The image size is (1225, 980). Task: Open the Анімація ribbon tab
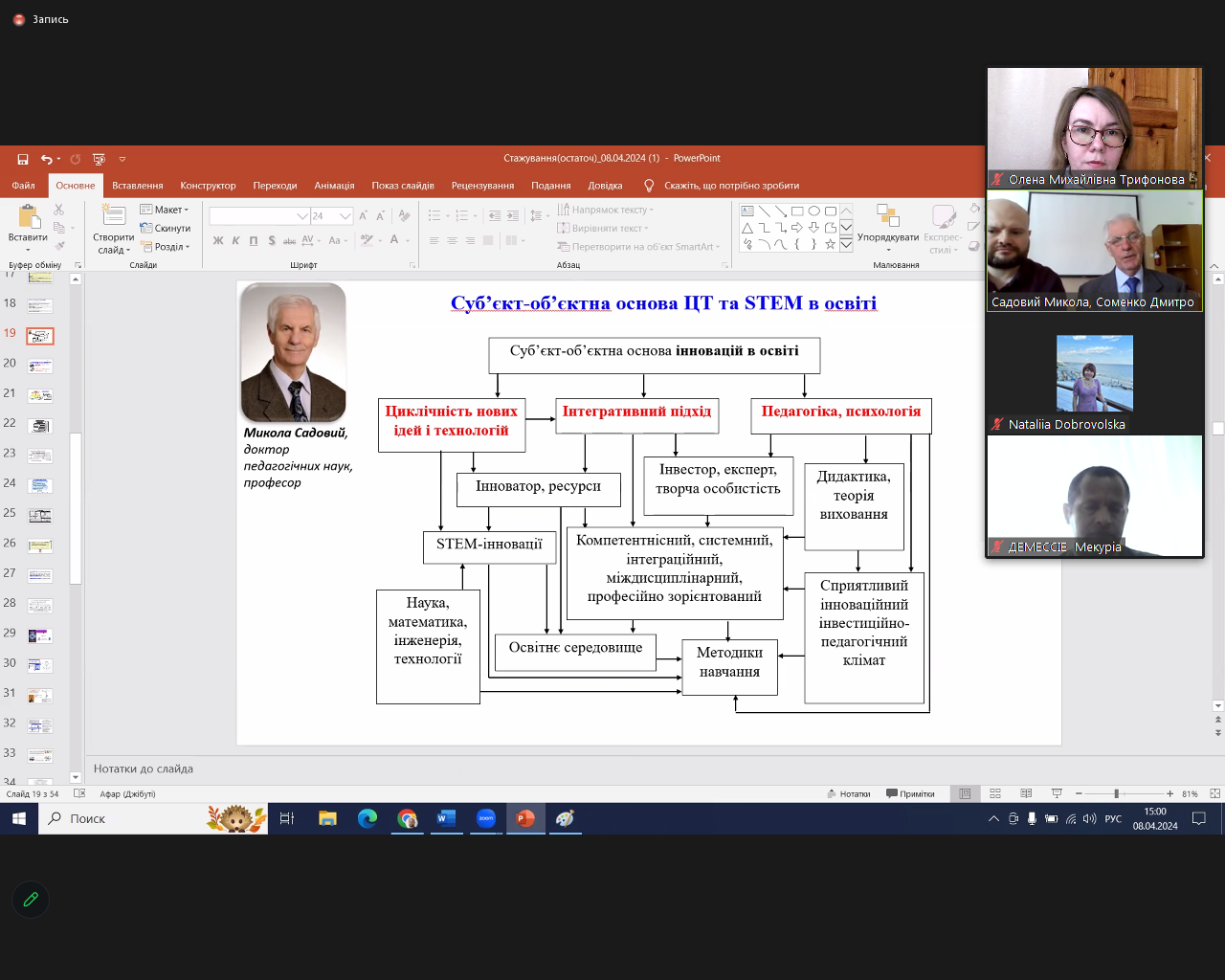click(334, 186)
